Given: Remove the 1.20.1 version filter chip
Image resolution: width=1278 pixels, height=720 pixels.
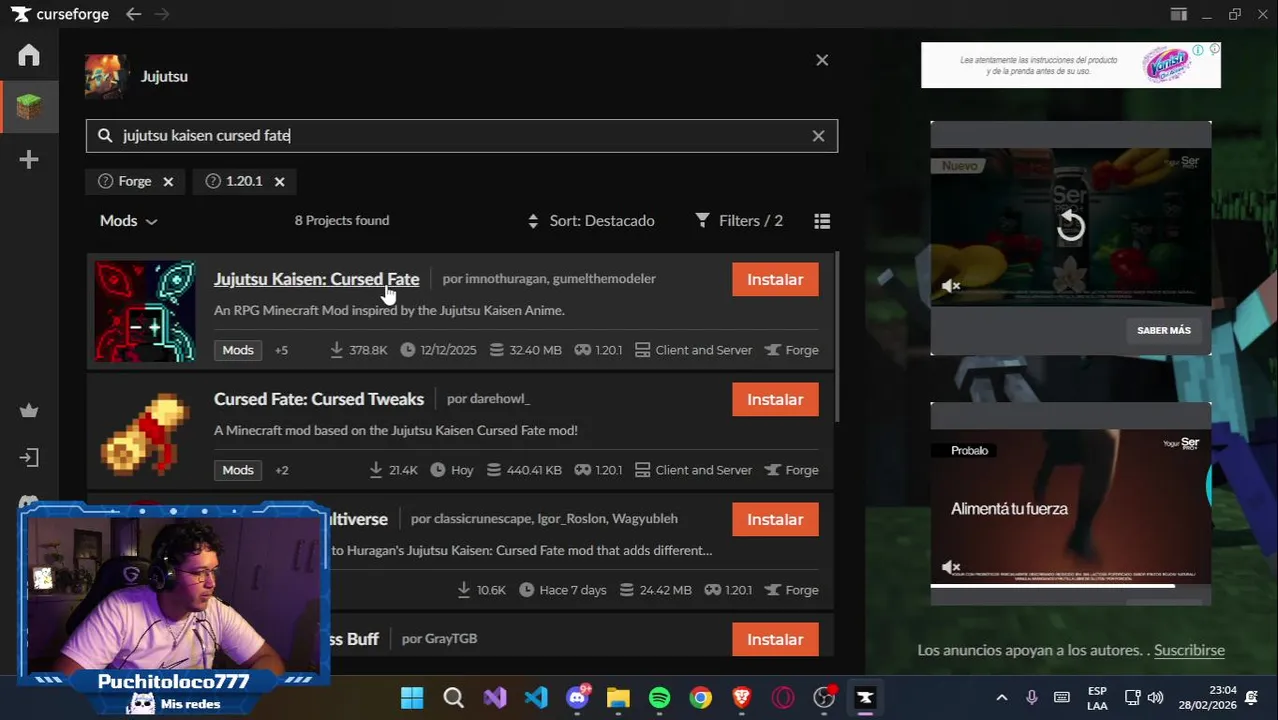Looking at the screenshot, I should [279, 181].
